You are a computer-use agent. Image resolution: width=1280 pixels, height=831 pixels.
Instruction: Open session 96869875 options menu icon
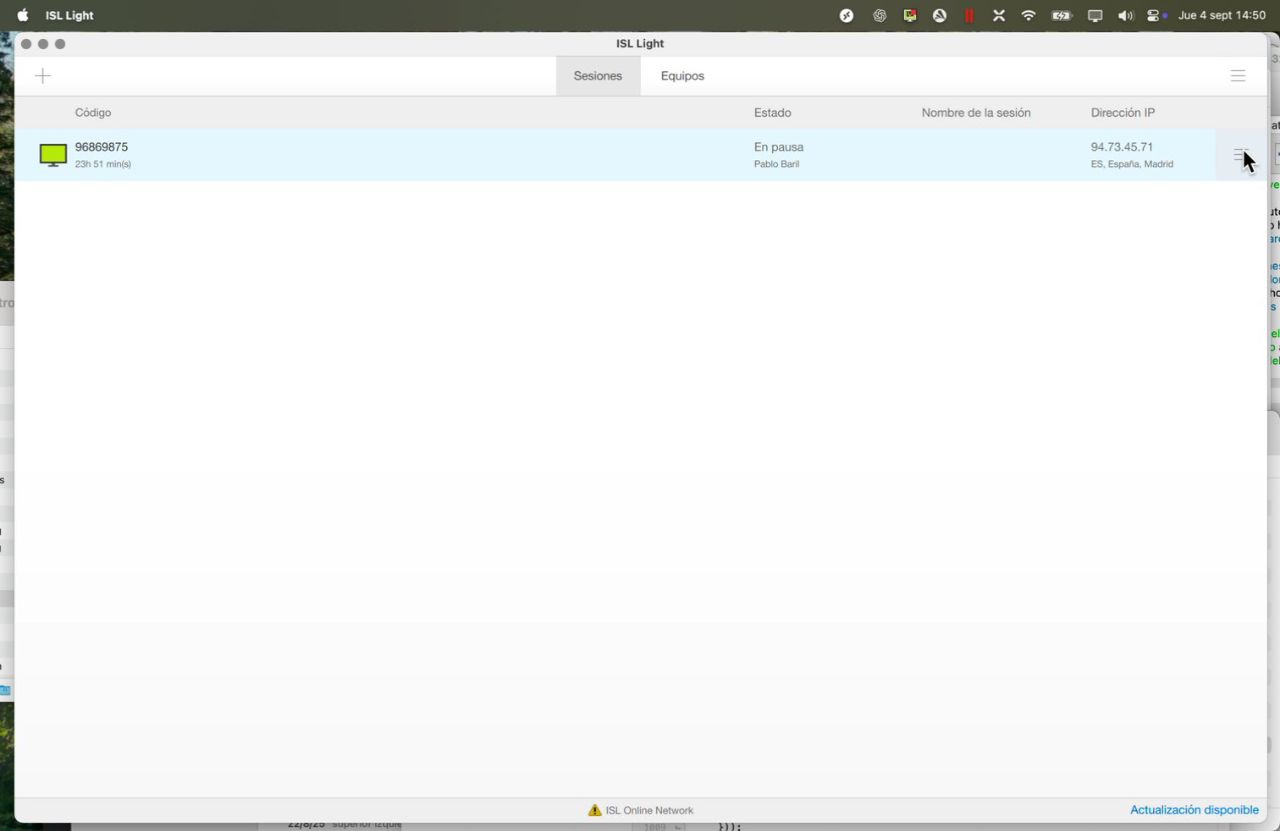click(x=1240, y=155)
